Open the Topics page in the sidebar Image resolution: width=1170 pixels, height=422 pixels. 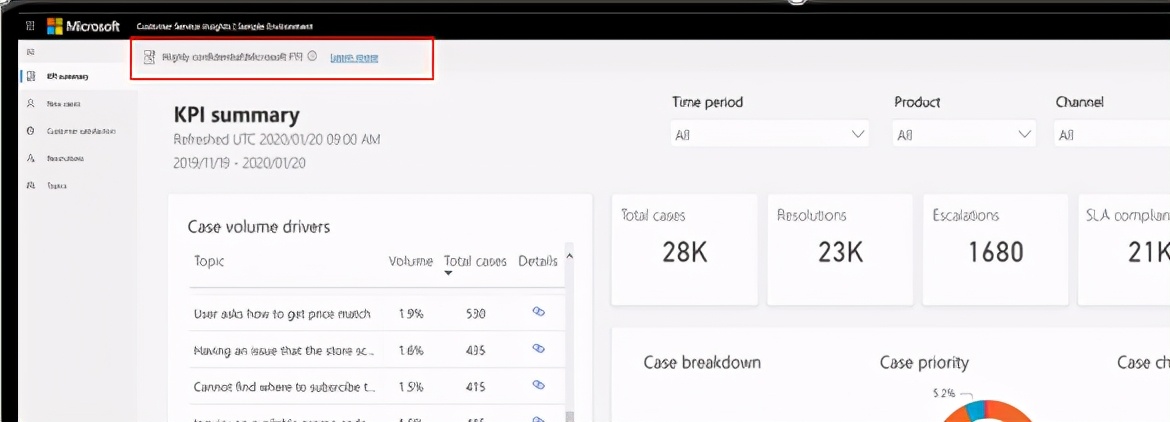click(x=78, y=185)
